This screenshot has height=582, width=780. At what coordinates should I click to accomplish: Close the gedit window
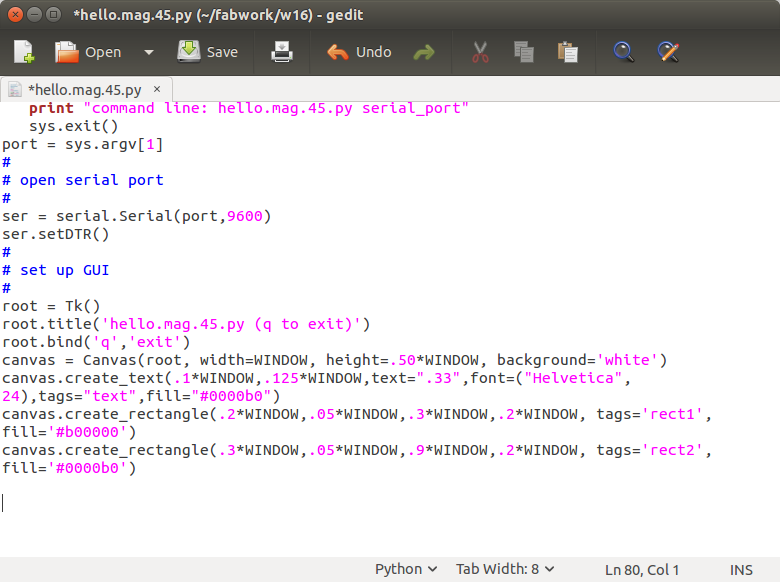click(15, 14)
